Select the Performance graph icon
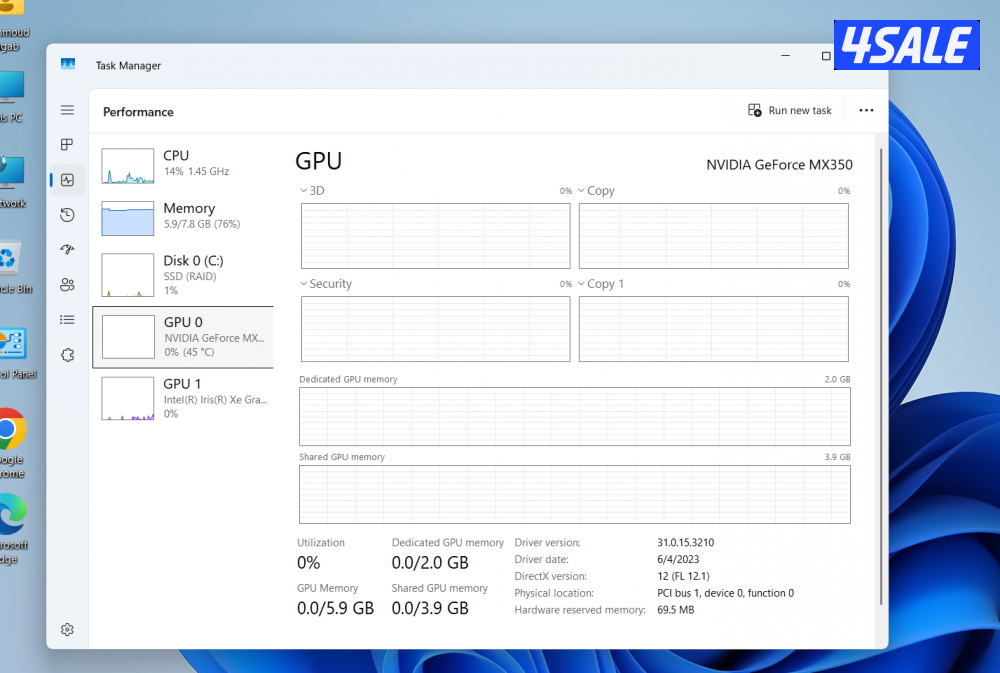1000x673 pixels. tap(67, 179)
